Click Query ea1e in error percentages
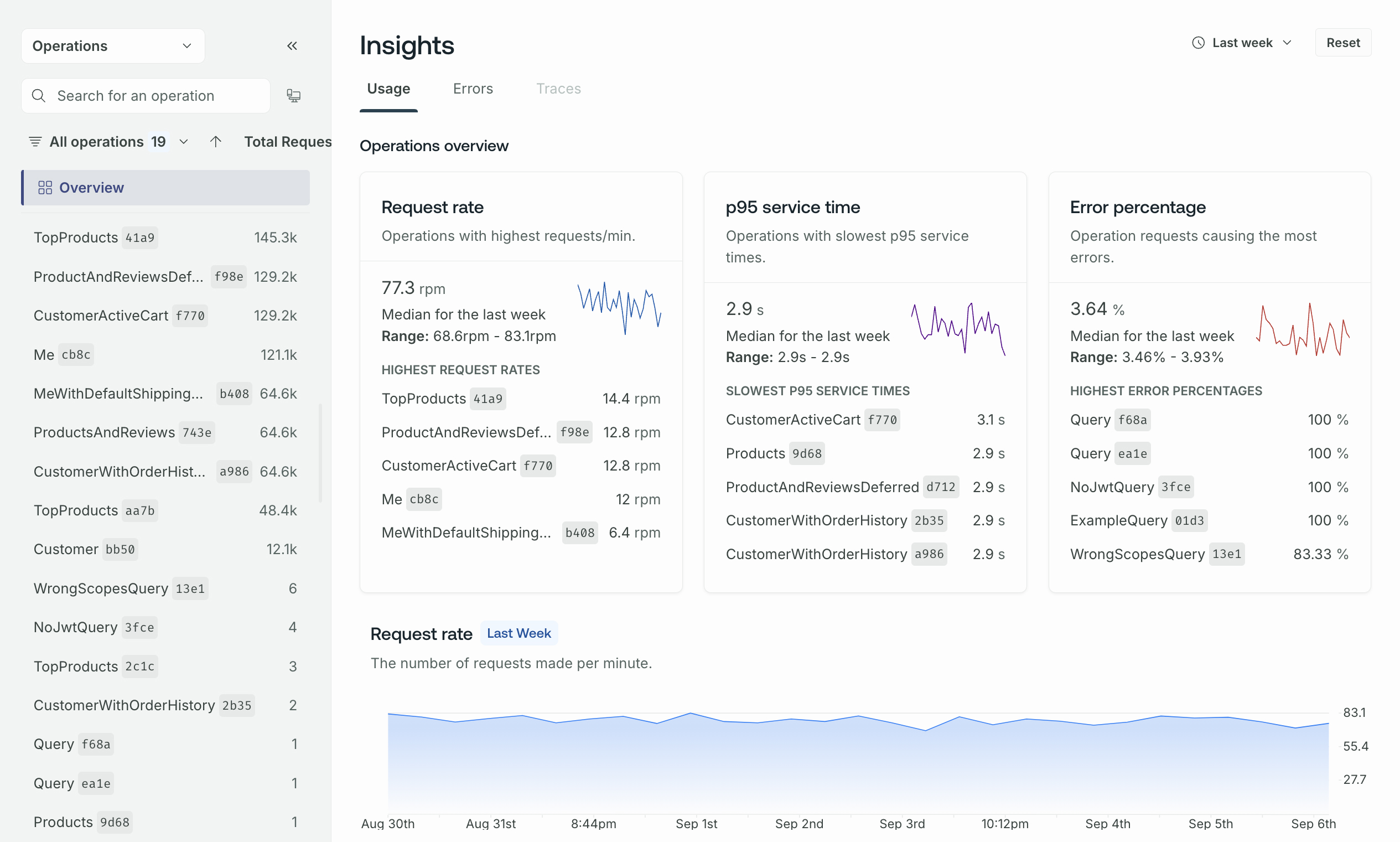Viewport: 1400px width, 842px height. (1209, 453)
